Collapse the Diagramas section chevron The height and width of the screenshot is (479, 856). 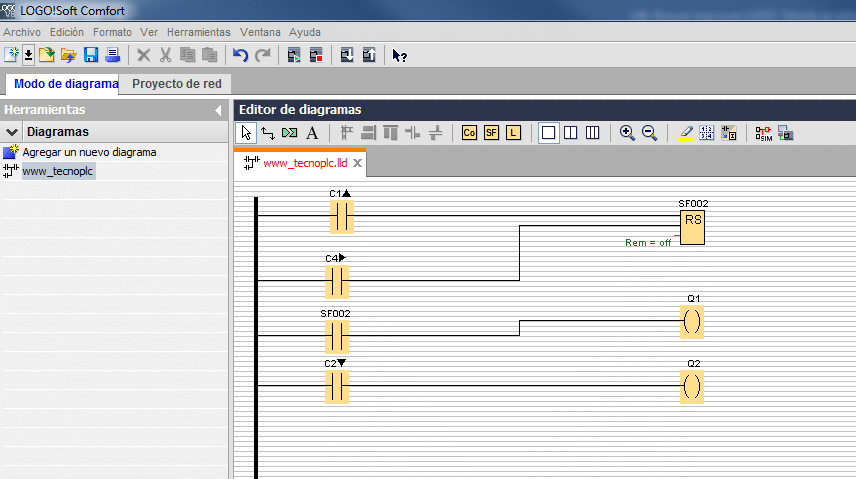click(12, 132)
